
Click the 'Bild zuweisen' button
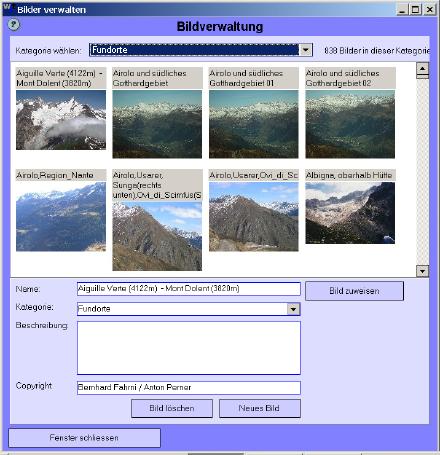pyautogui.click(x=354, y=291)
